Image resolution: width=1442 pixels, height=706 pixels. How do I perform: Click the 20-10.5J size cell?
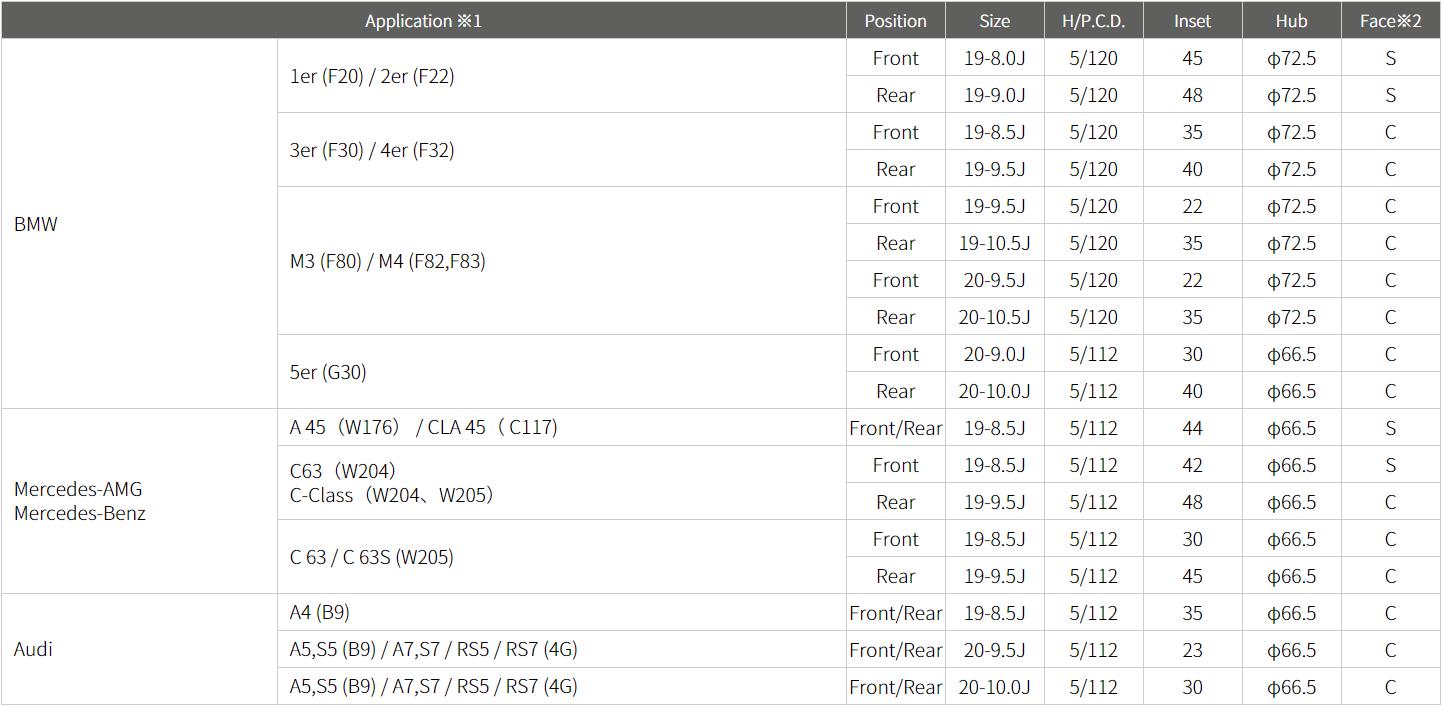994,317
